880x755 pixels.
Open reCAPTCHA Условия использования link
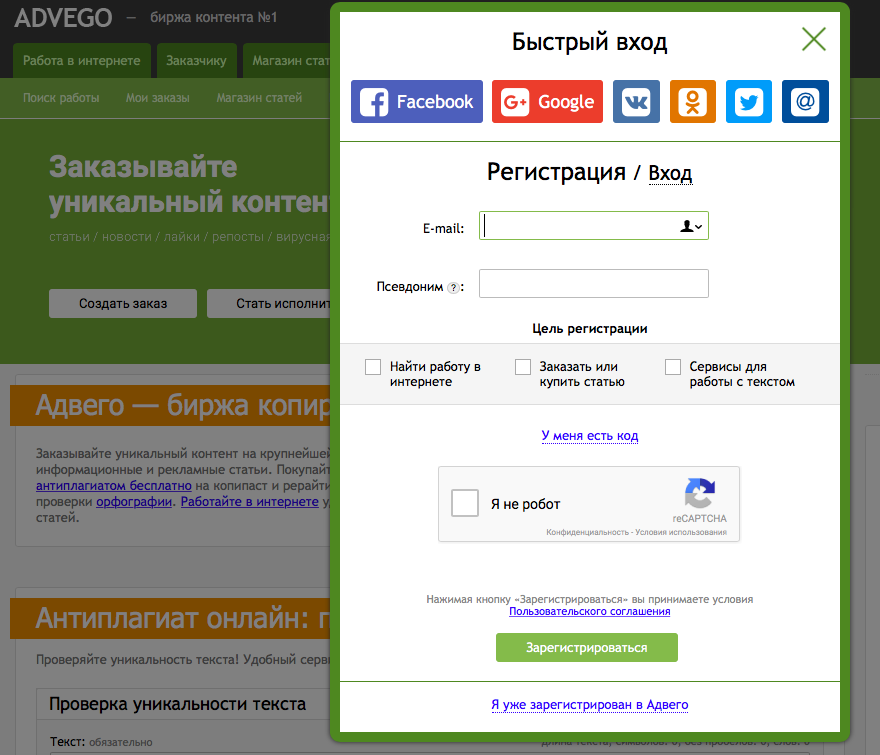point(681,532)
